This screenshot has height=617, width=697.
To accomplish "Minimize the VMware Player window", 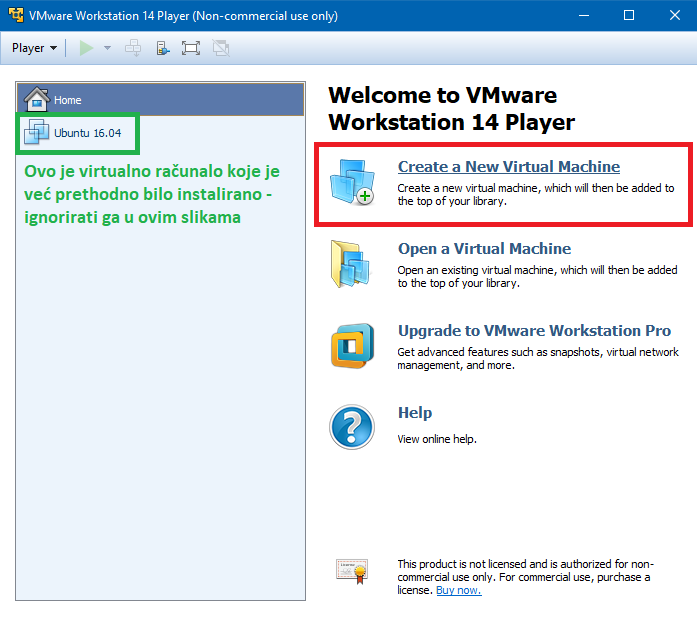I will pos(584,16).
